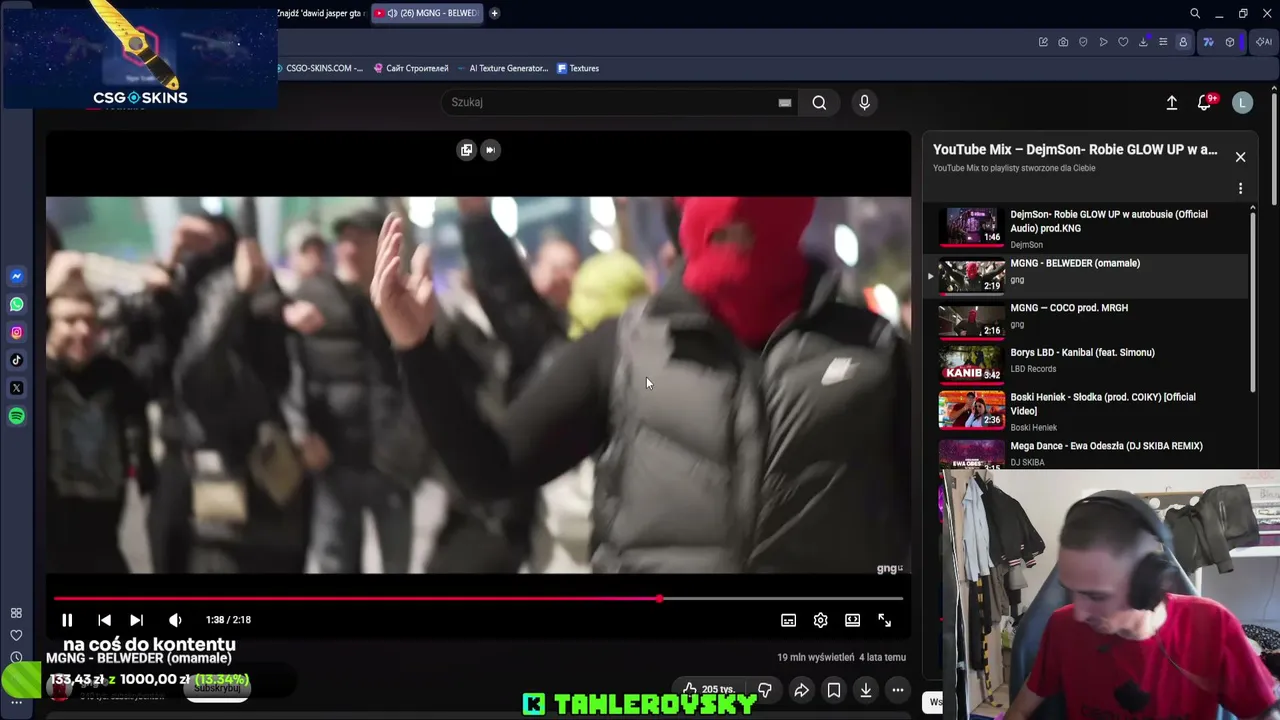Image resolution: width=1280 pixels, height=720 pixels.
Task: Click the send/flow arrow toolbar icon
Action: (1103, 42)
